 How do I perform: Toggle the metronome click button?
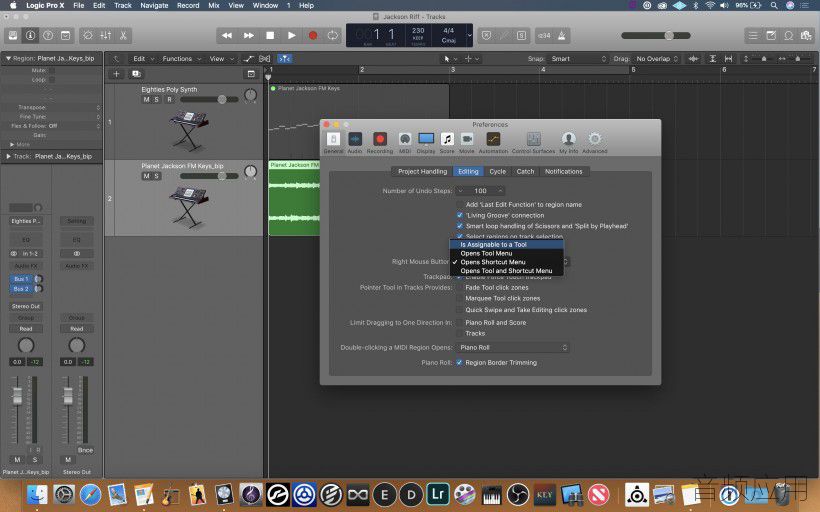tap(562, 36)
